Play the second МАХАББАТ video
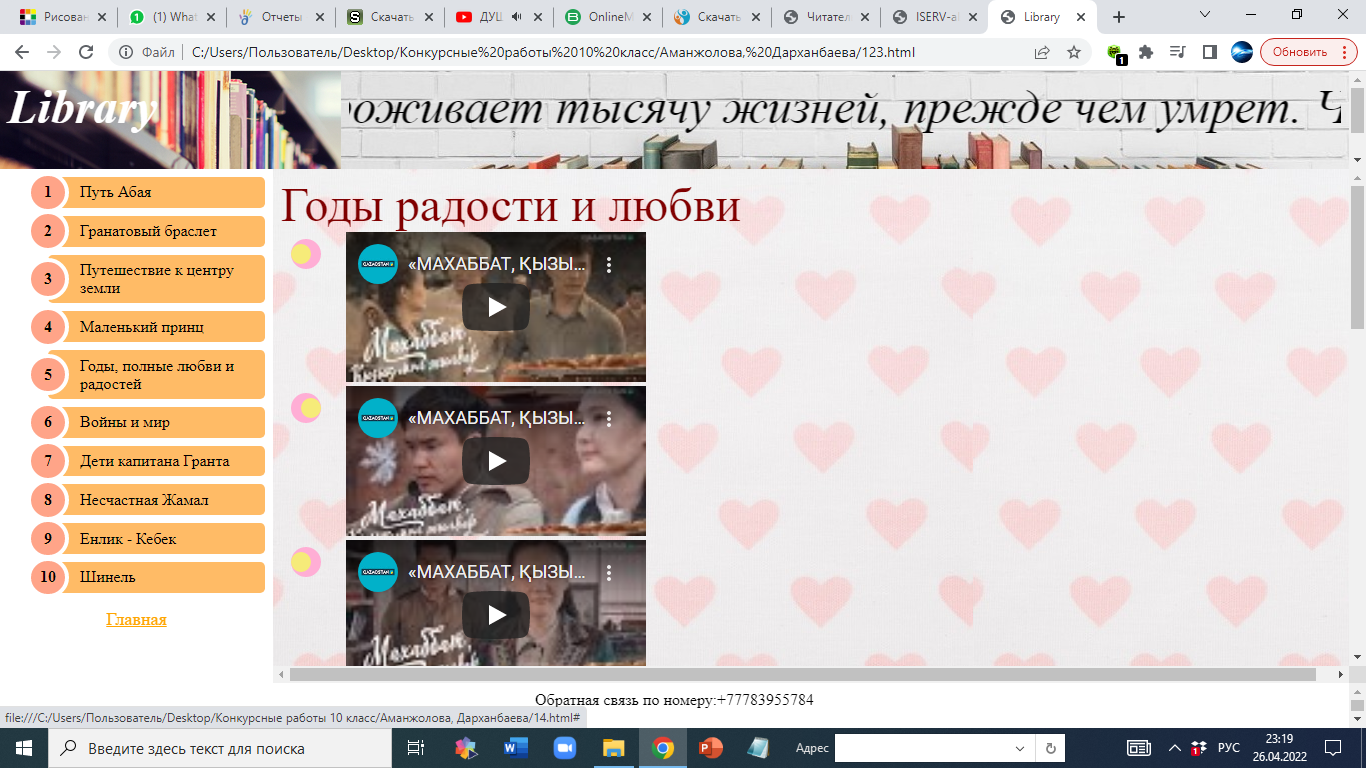The height and width of the screenshot is (768, 1366). click(496, 461)
